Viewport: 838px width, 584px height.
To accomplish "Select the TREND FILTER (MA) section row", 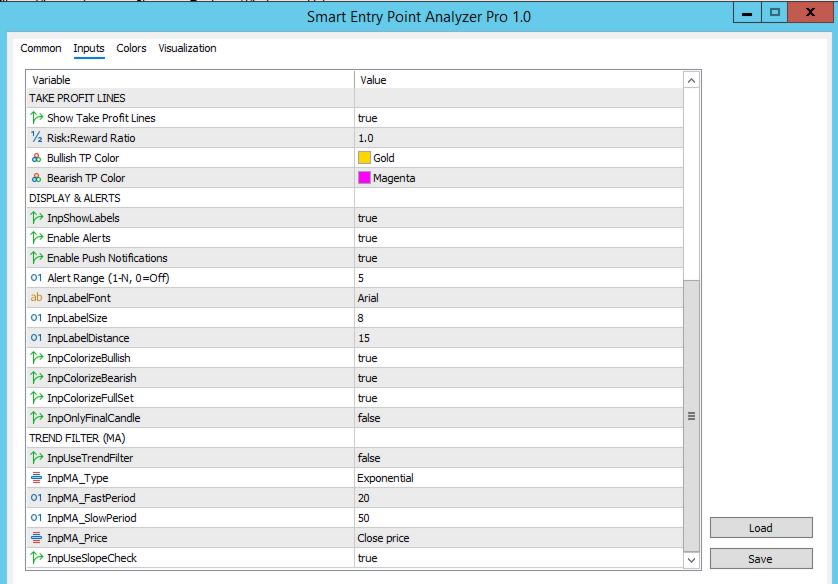I will point(355,438).
